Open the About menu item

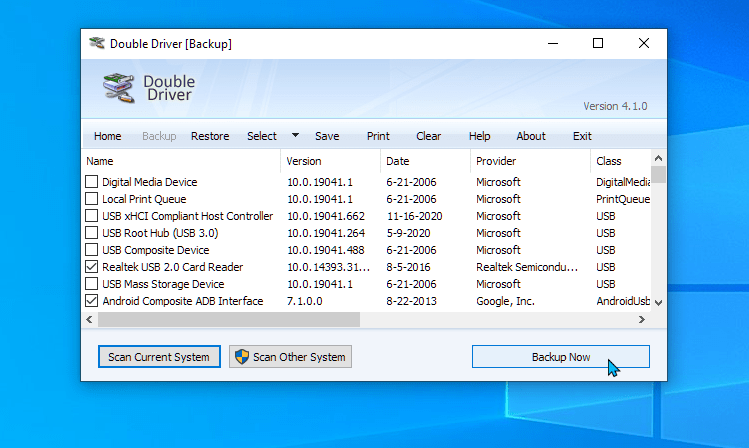[531, 136]
